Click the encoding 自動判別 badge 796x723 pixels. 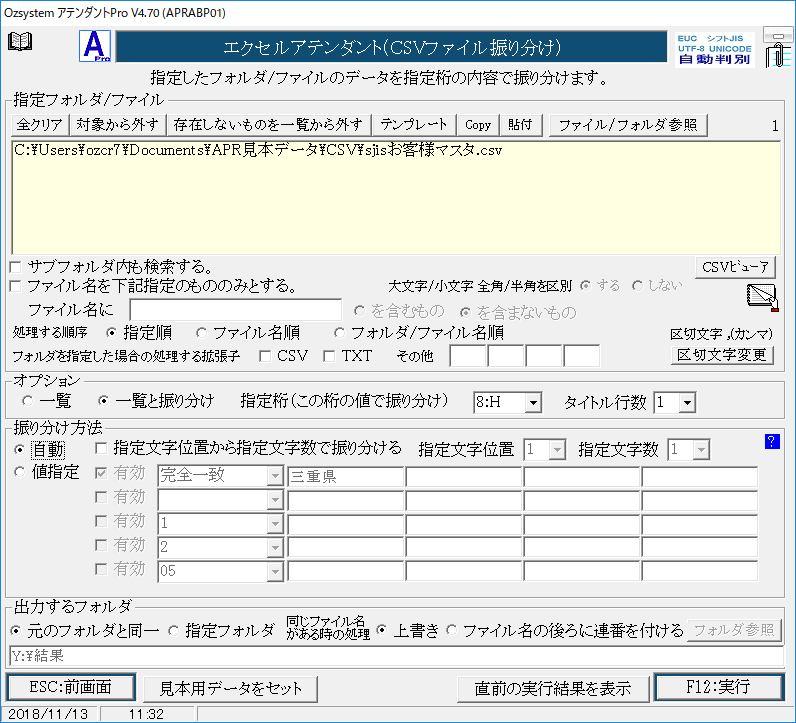(715, 49)
